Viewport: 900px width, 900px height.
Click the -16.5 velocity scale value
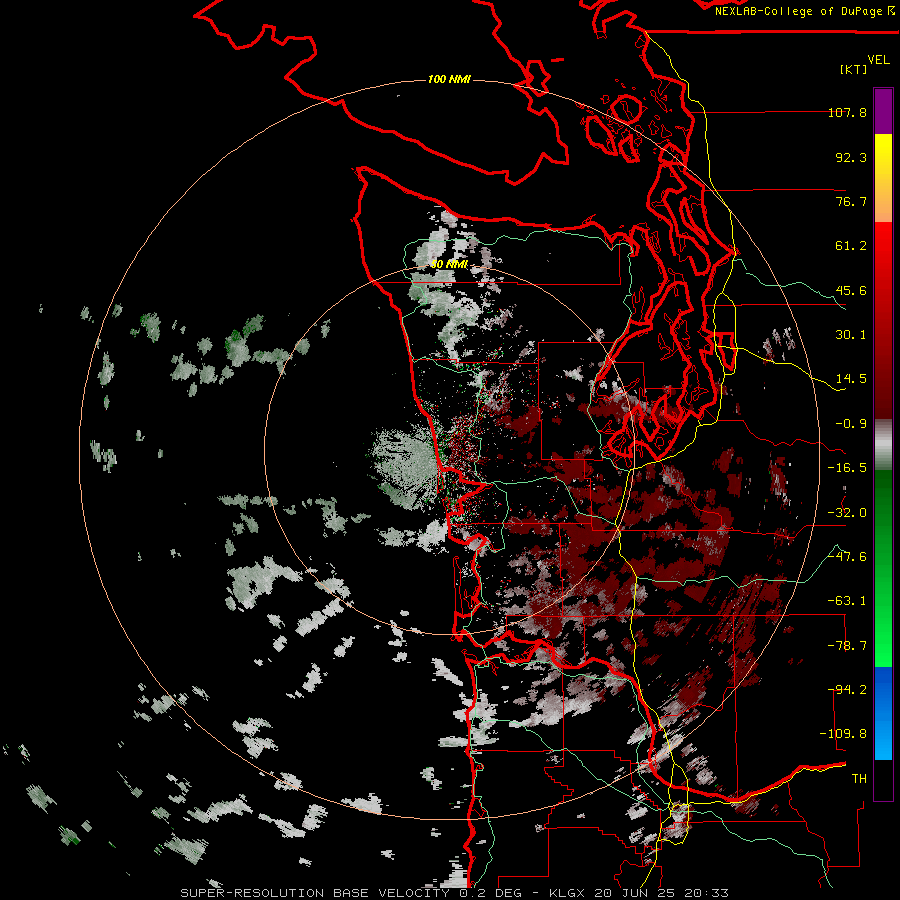coord(847,468)
